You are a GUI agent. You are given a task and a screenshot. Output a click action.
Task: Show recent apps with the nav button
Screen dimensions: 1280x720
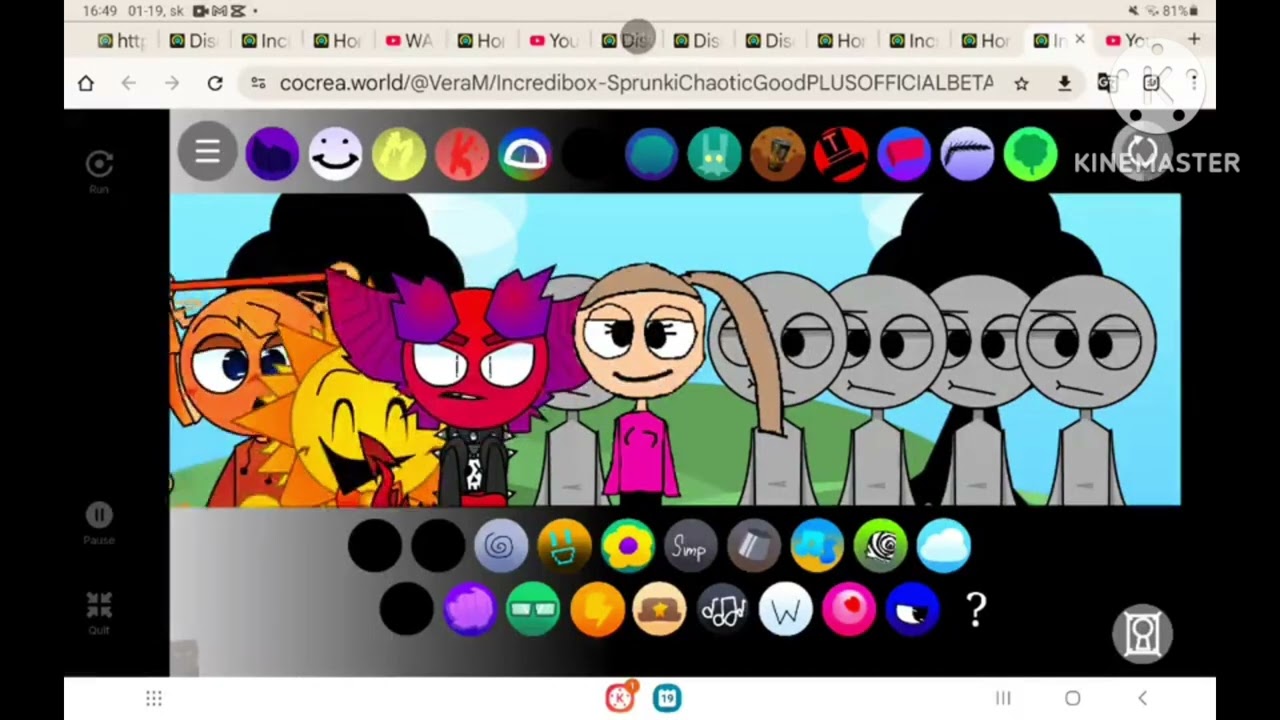1003,698
